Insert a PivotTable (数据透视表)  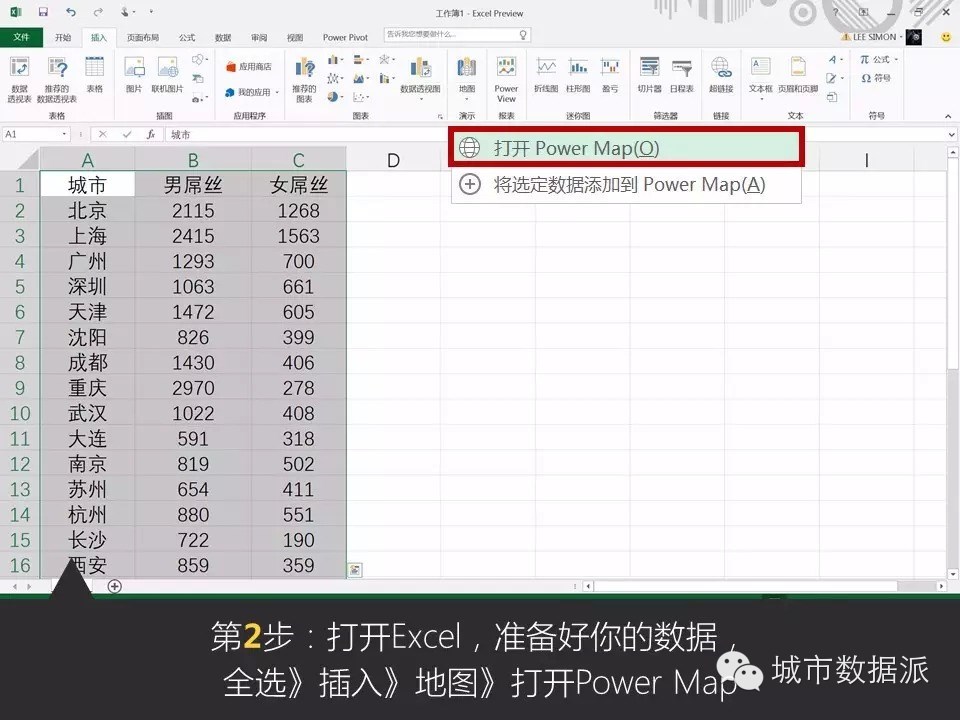[x=19, y=79]
